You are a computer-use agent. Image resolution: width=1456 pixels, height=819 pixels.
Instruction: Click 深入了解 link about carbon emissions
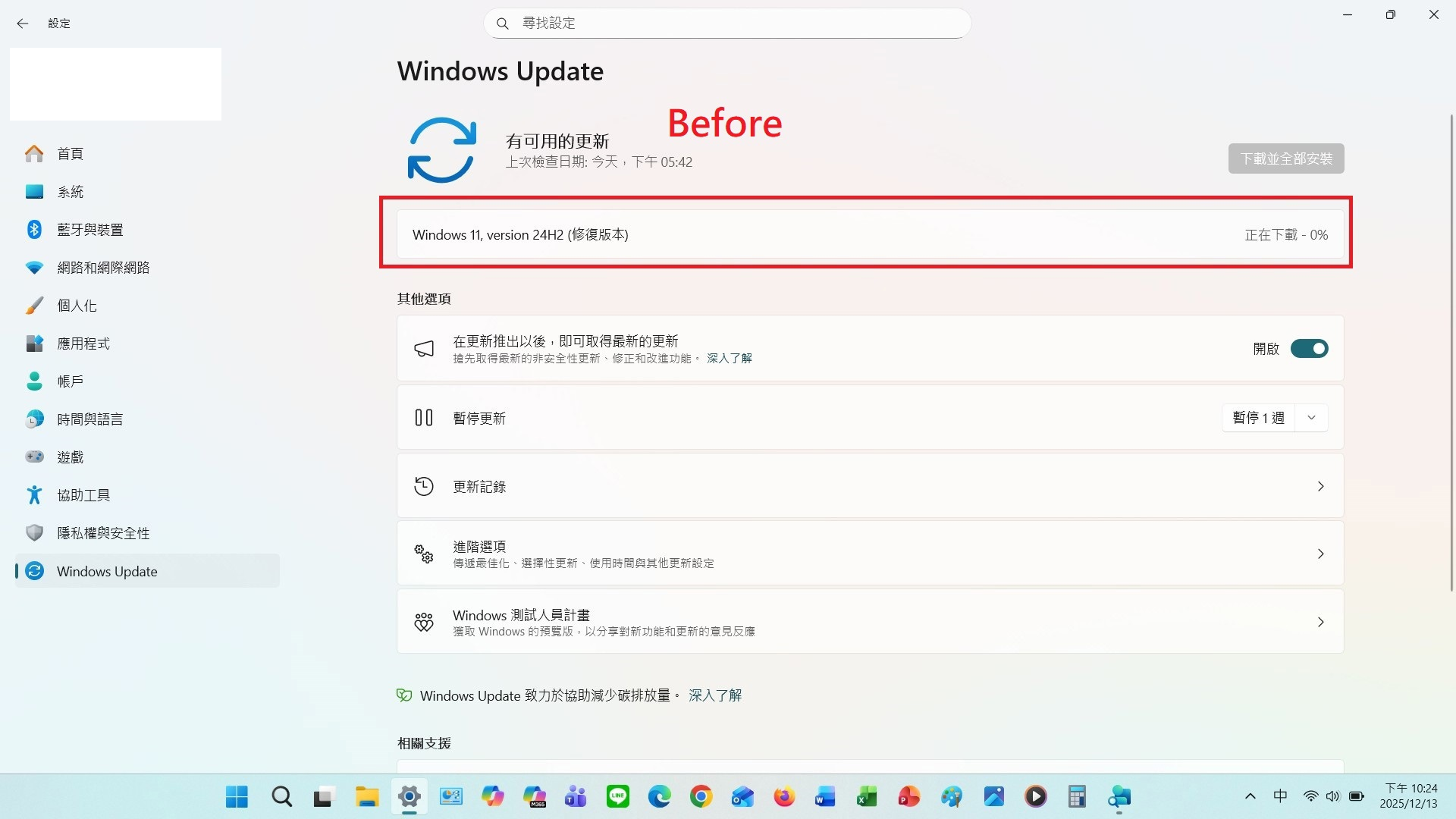(715, 695)
